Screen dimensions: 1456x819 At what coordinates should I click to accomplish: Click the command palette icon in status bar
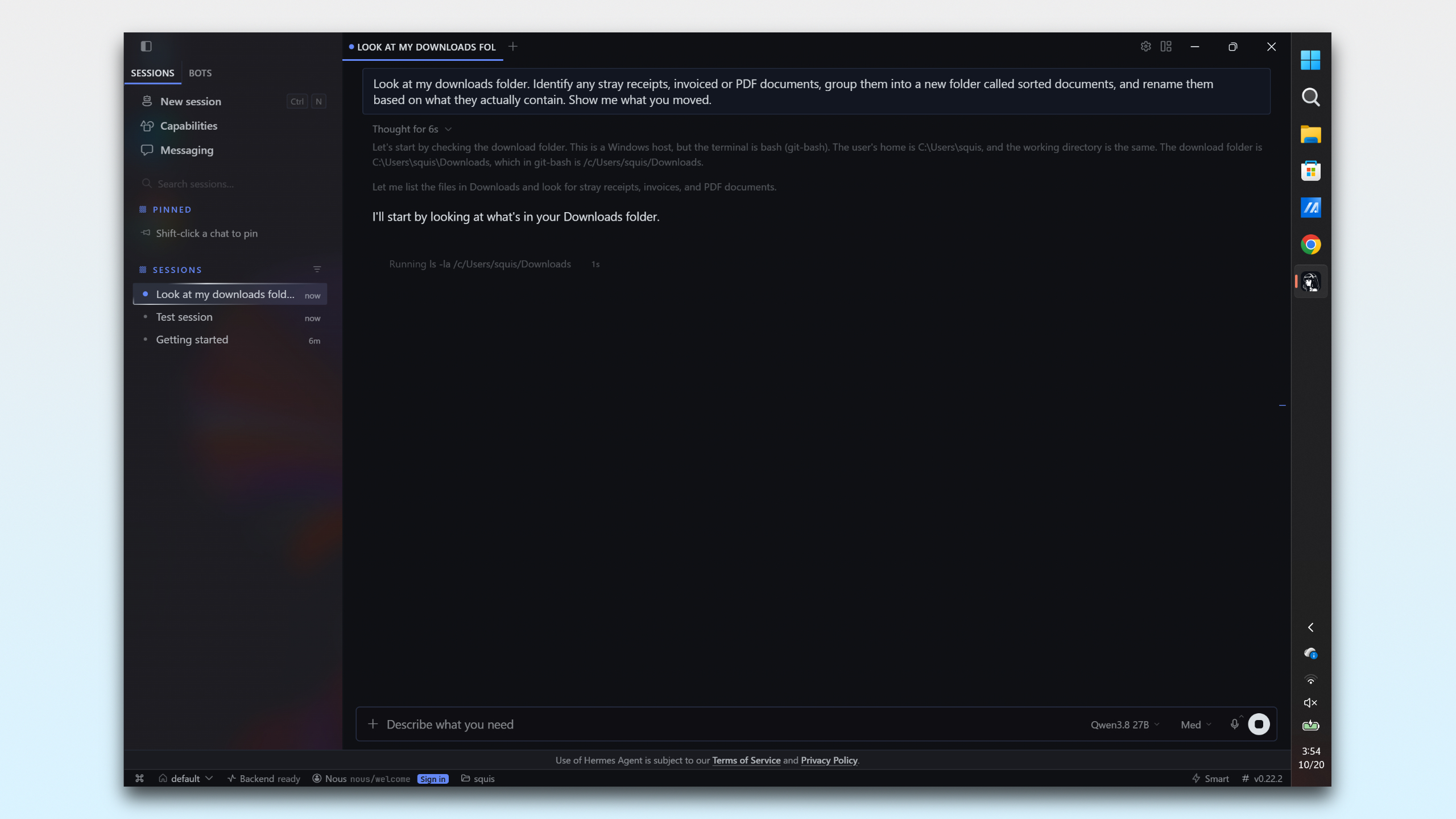click(139, 779)
